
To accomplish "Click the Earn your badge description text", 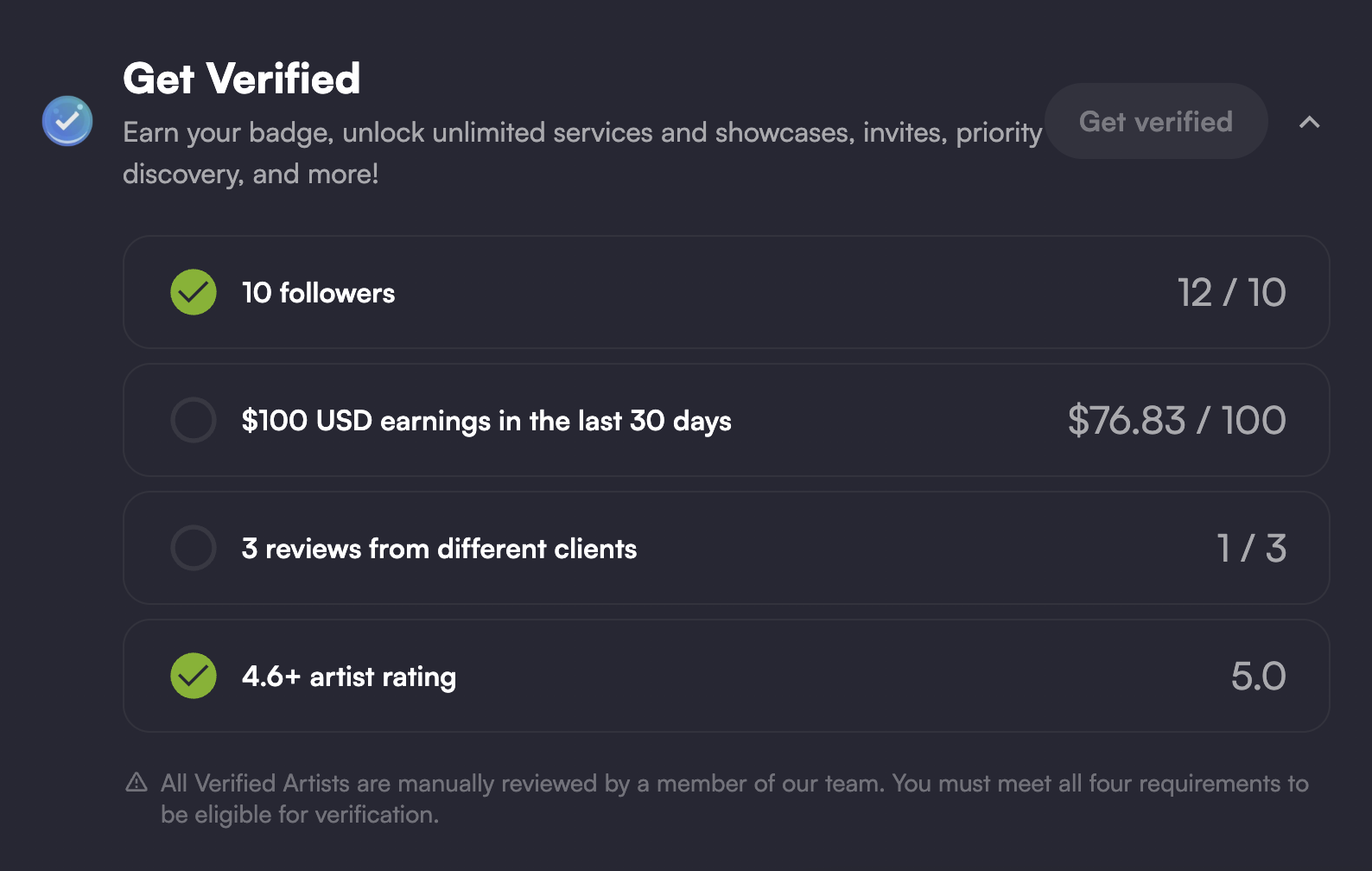I will (x=582, y=153).
